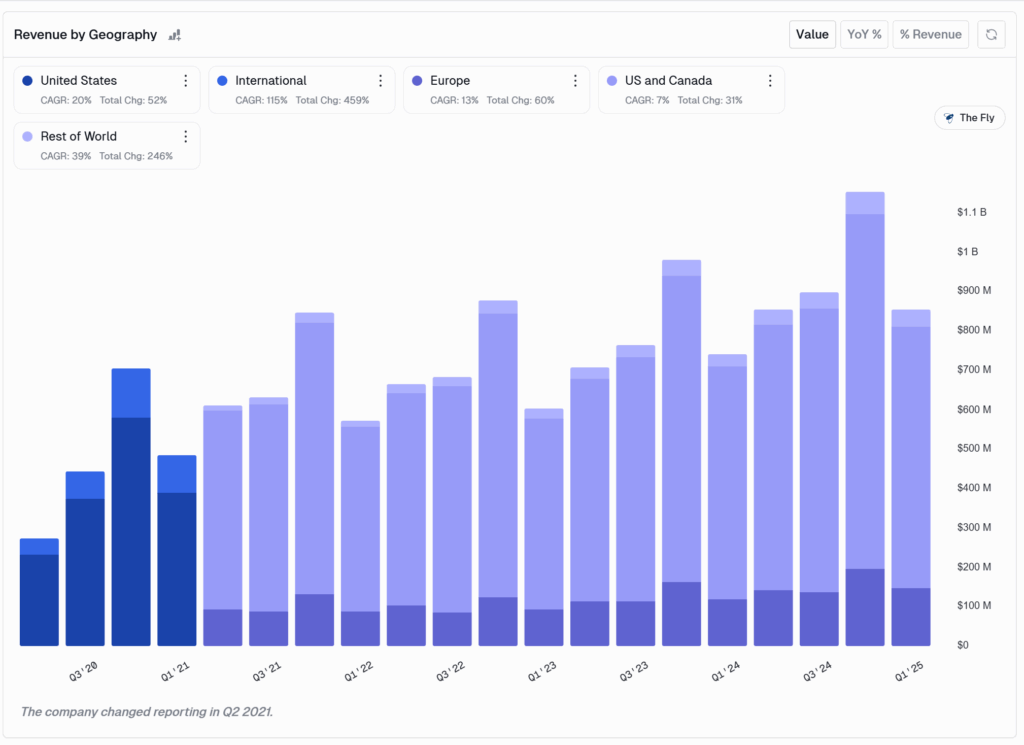
Task: Toggle the US and Canada legend label
Action: point(668,81)
